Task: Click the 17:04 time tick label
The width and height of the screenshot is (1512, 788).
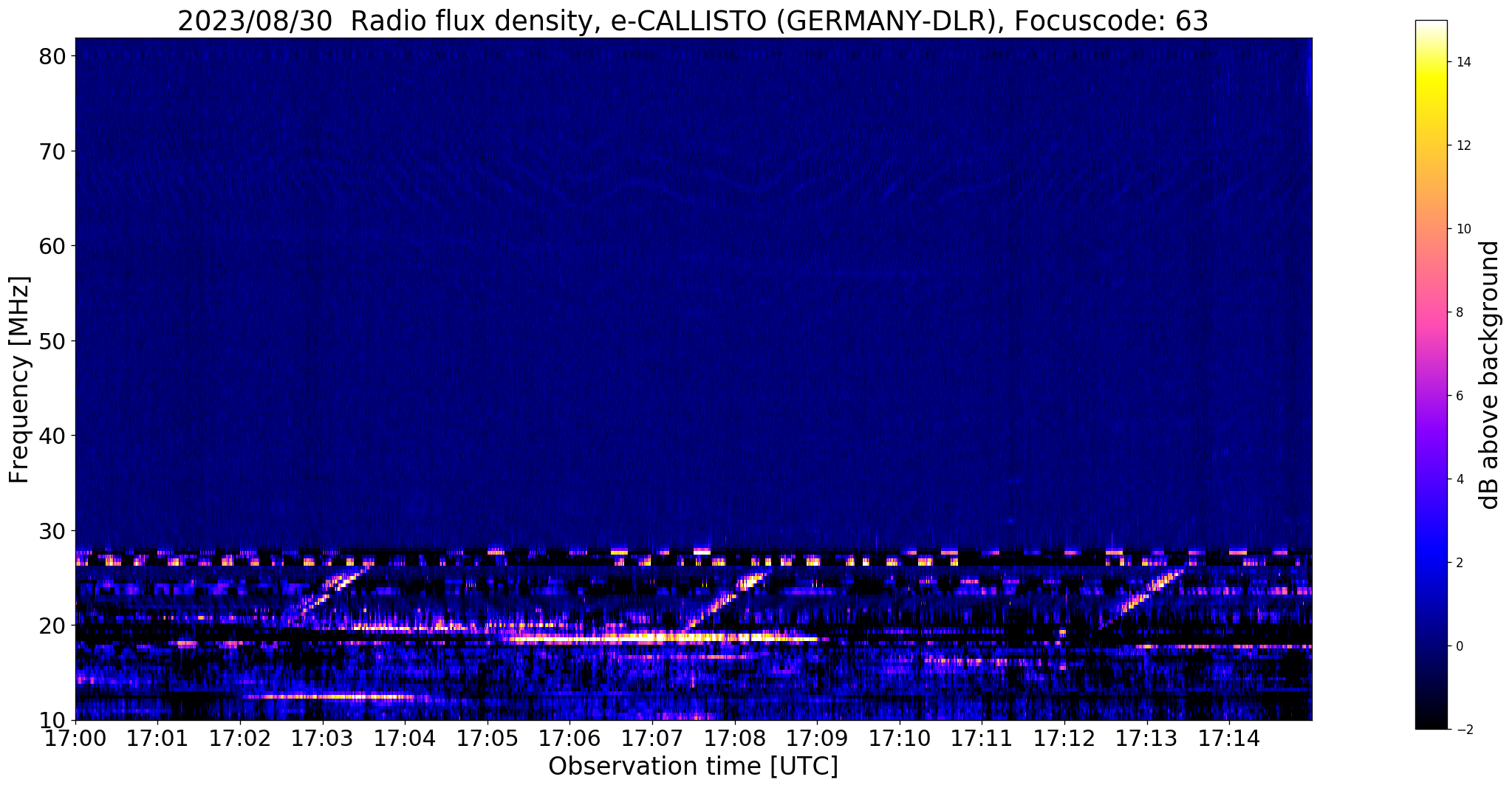Action: [x=405, y=738]
